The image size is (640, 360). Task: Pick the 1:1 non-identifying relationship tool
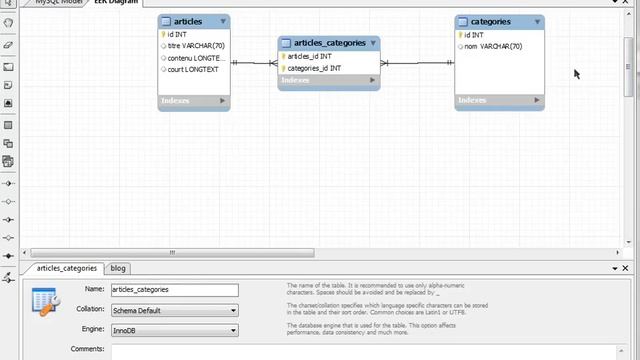[x=8, y=184]
